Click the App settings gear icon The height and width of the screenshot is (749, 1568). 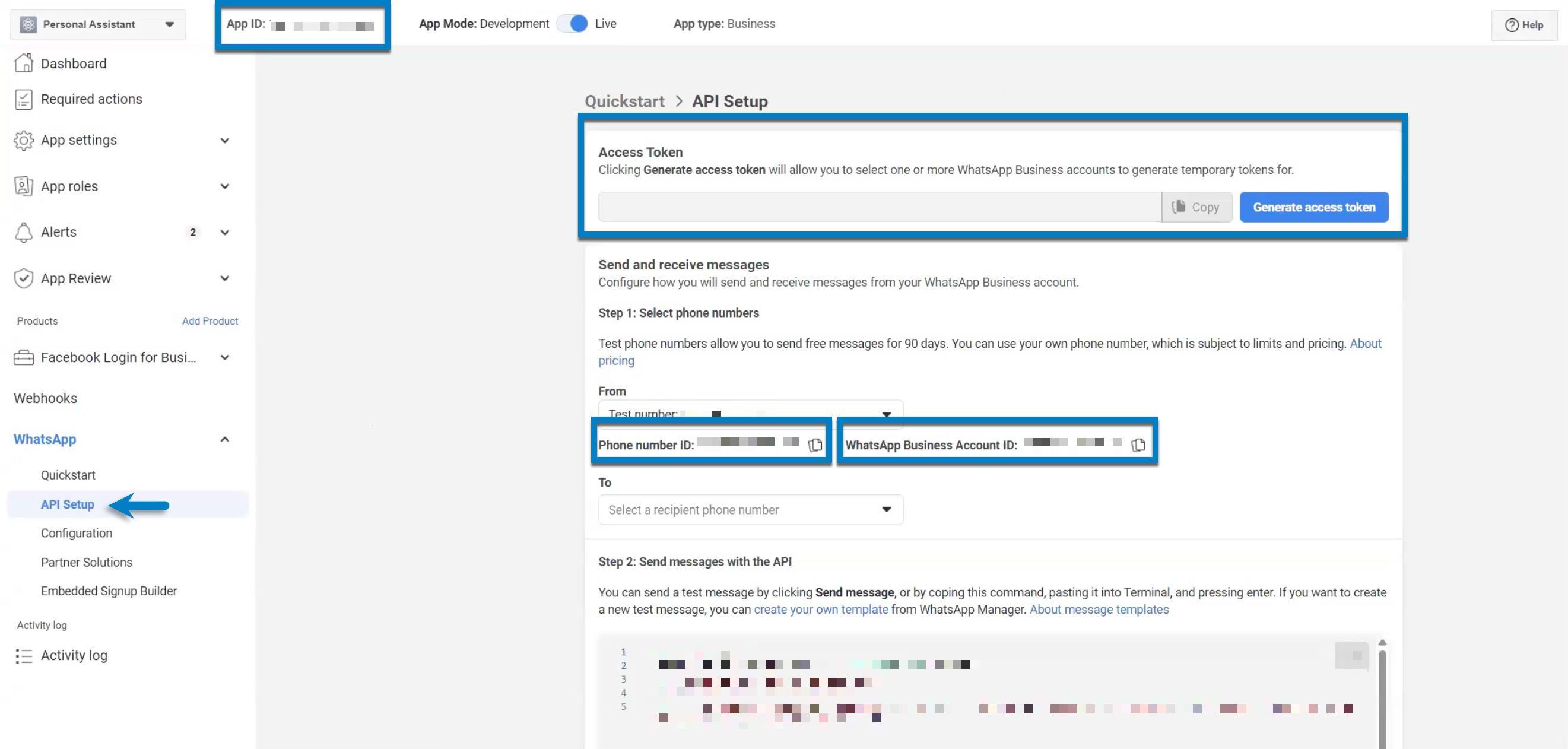[23, 140]
